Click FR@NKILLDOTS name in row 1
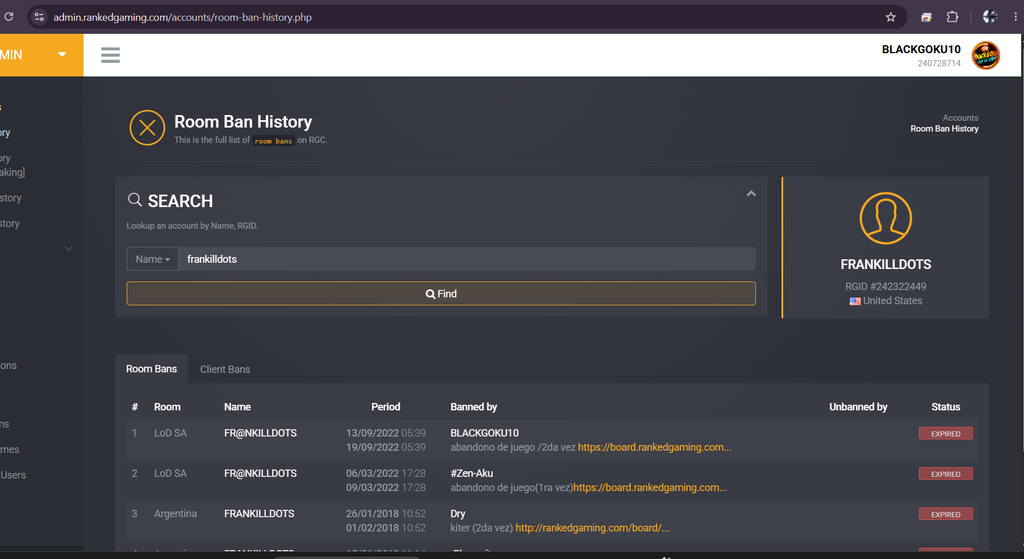 coord(260,433)
